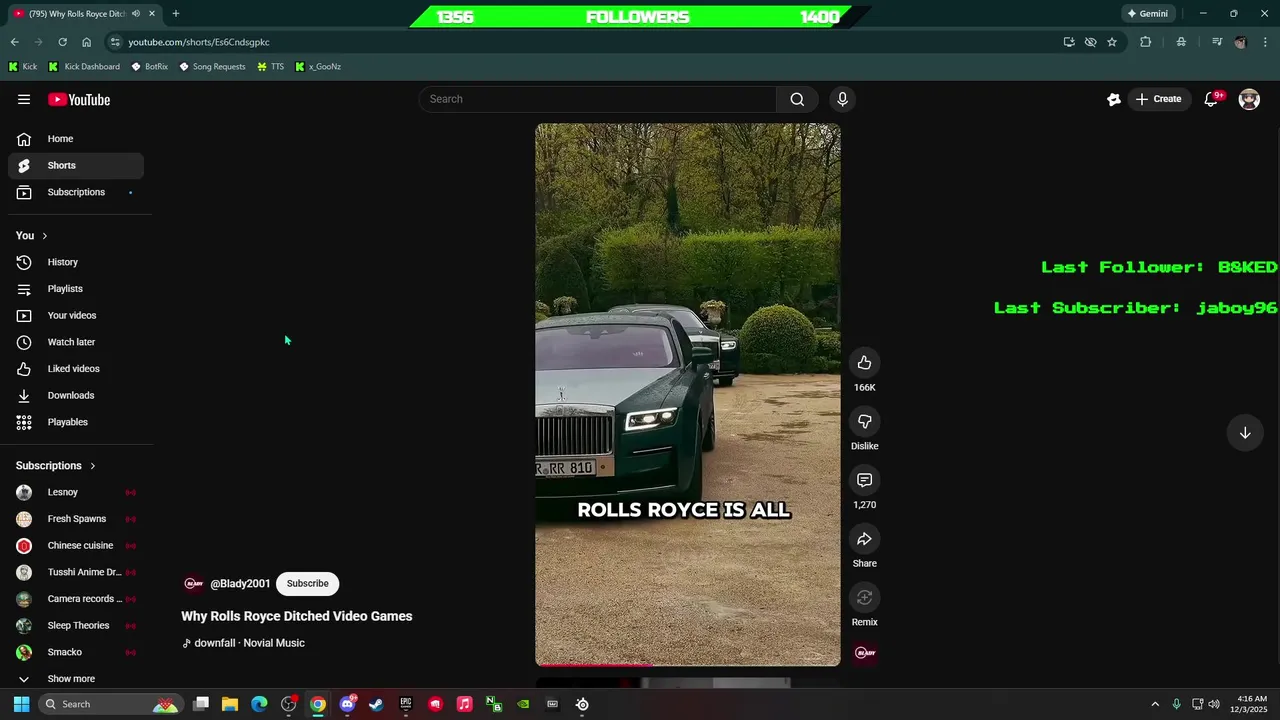Expand Show more subscriptions

[76, 679]
